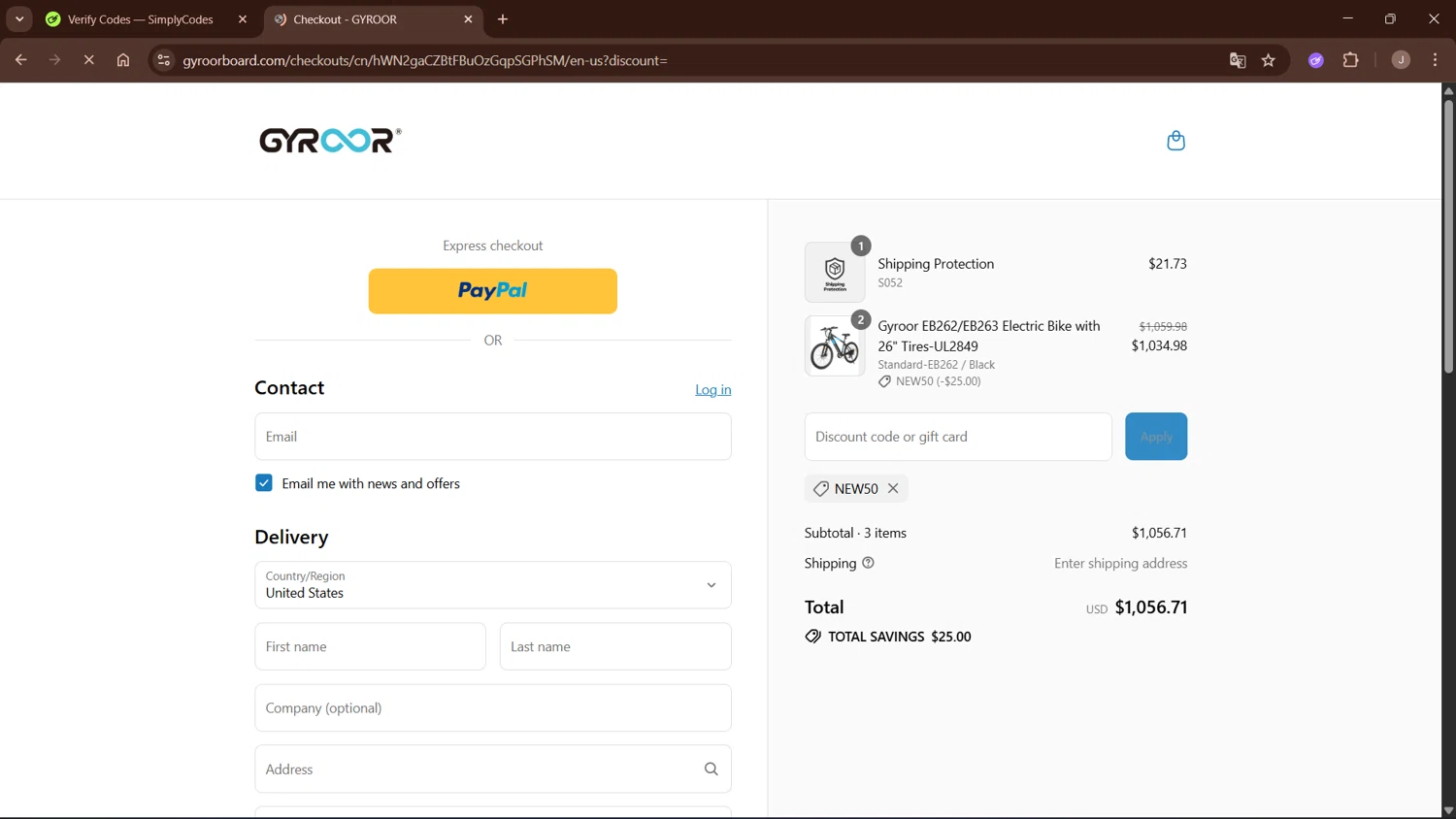Click the Express checkout heading
Image resolution: width=1456 pixels, height=819 pixels.
click(x=493, y=246)
